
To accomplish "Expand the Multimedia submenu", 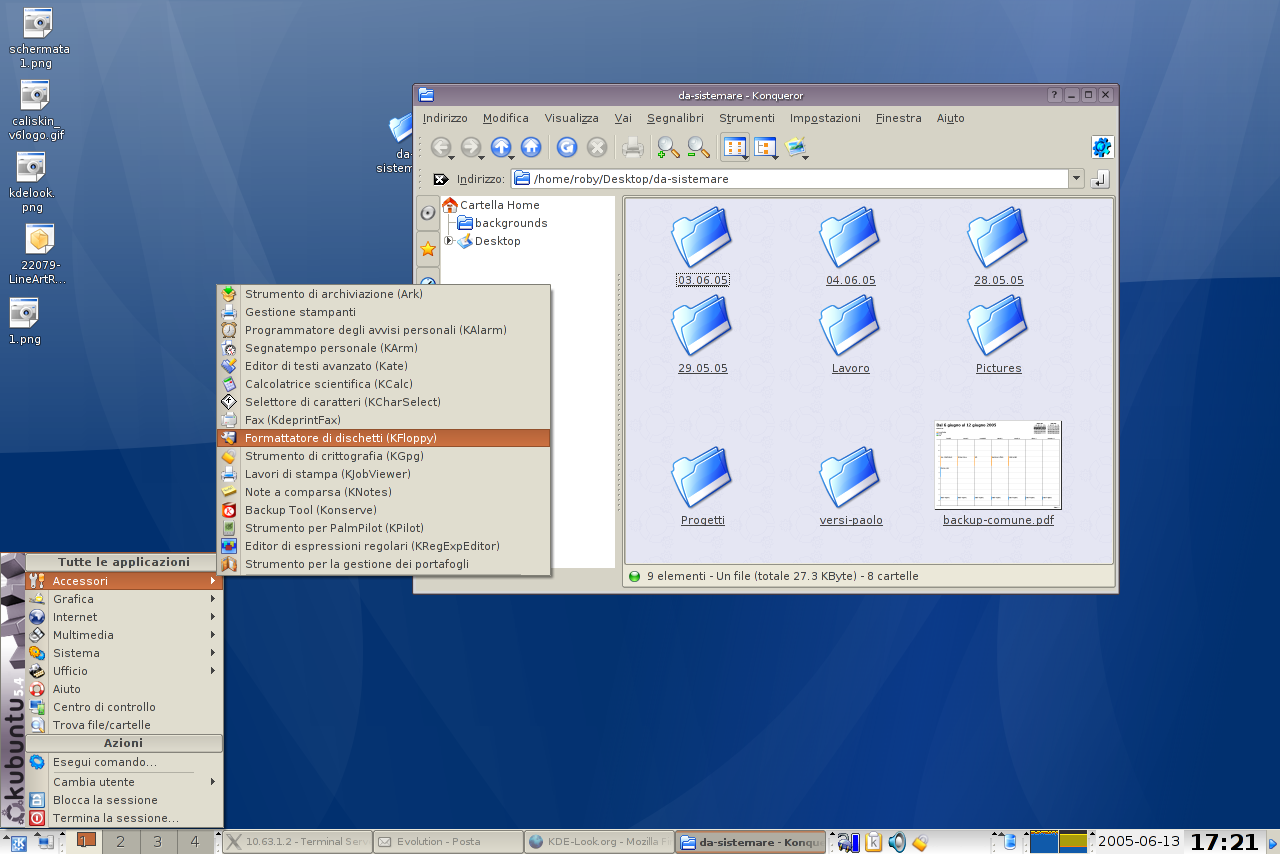I will click(124, 635).
